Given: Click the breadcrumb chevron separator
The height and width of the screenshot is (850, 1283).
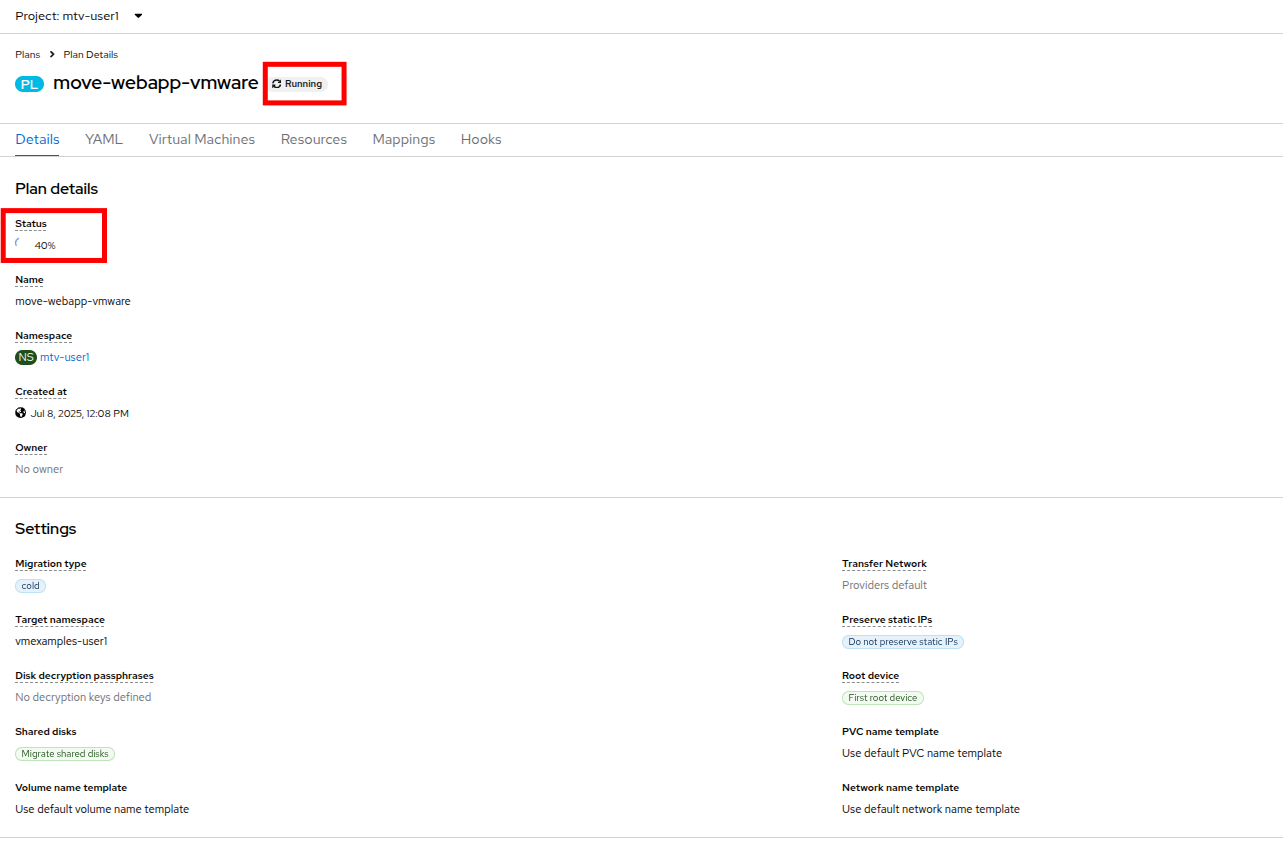Looking at the screenshot, I should (52, 55).
